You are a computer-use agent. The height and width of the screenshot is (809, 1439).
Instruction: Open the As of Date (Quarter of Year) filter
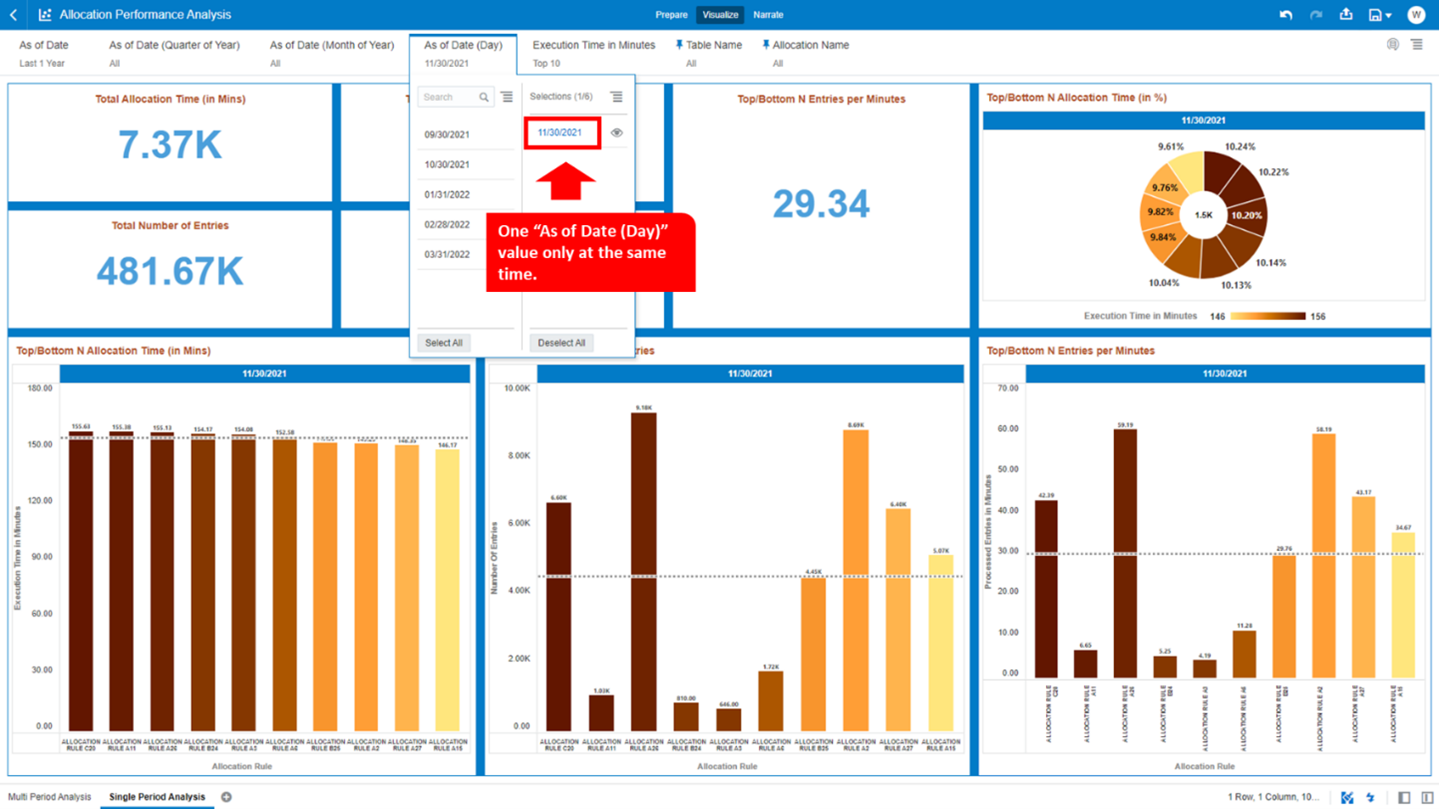tap(174, 53)
